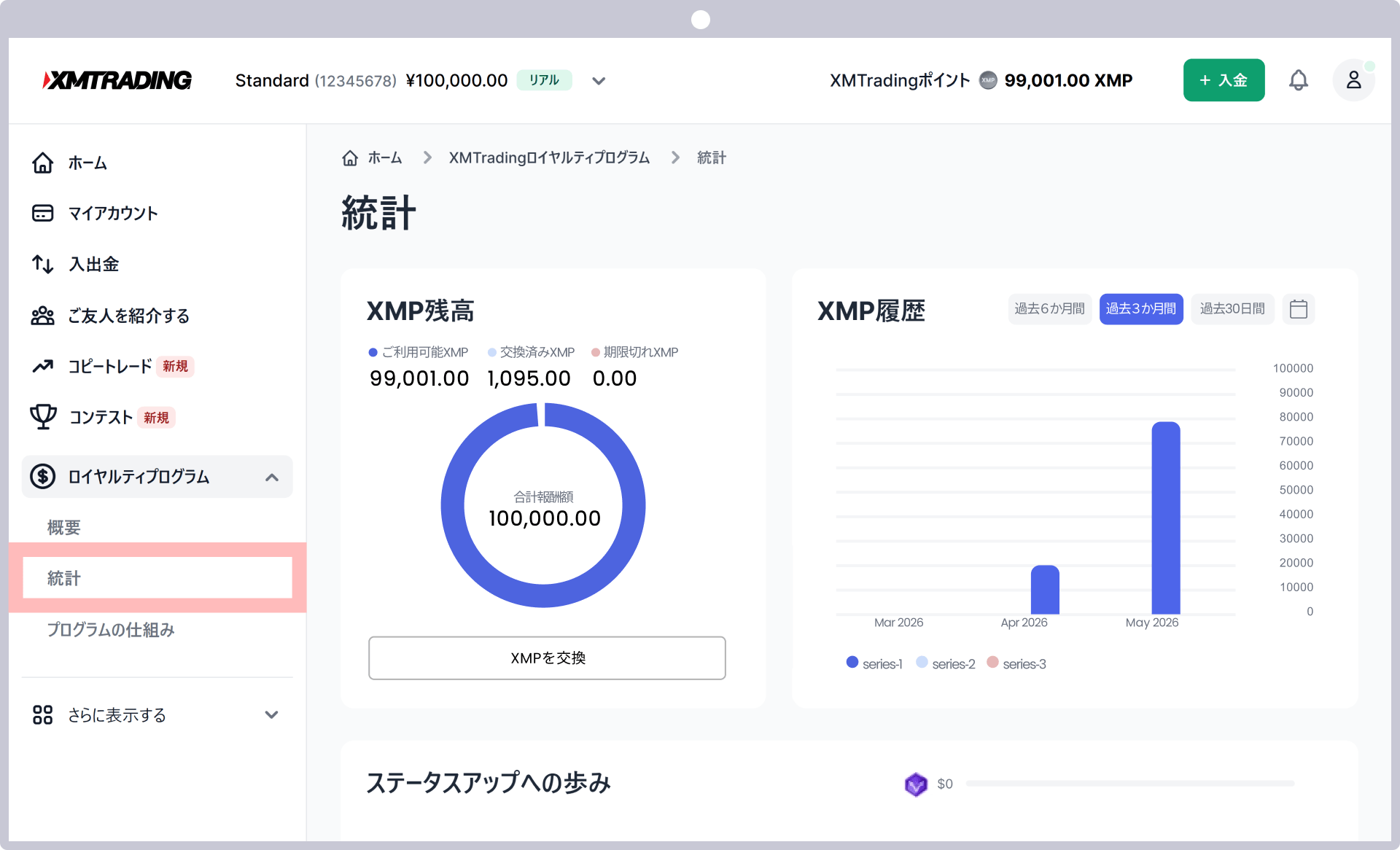Click the 期限切れXMP legend dot
The image size is (1400, 850).
coord(595,352)
